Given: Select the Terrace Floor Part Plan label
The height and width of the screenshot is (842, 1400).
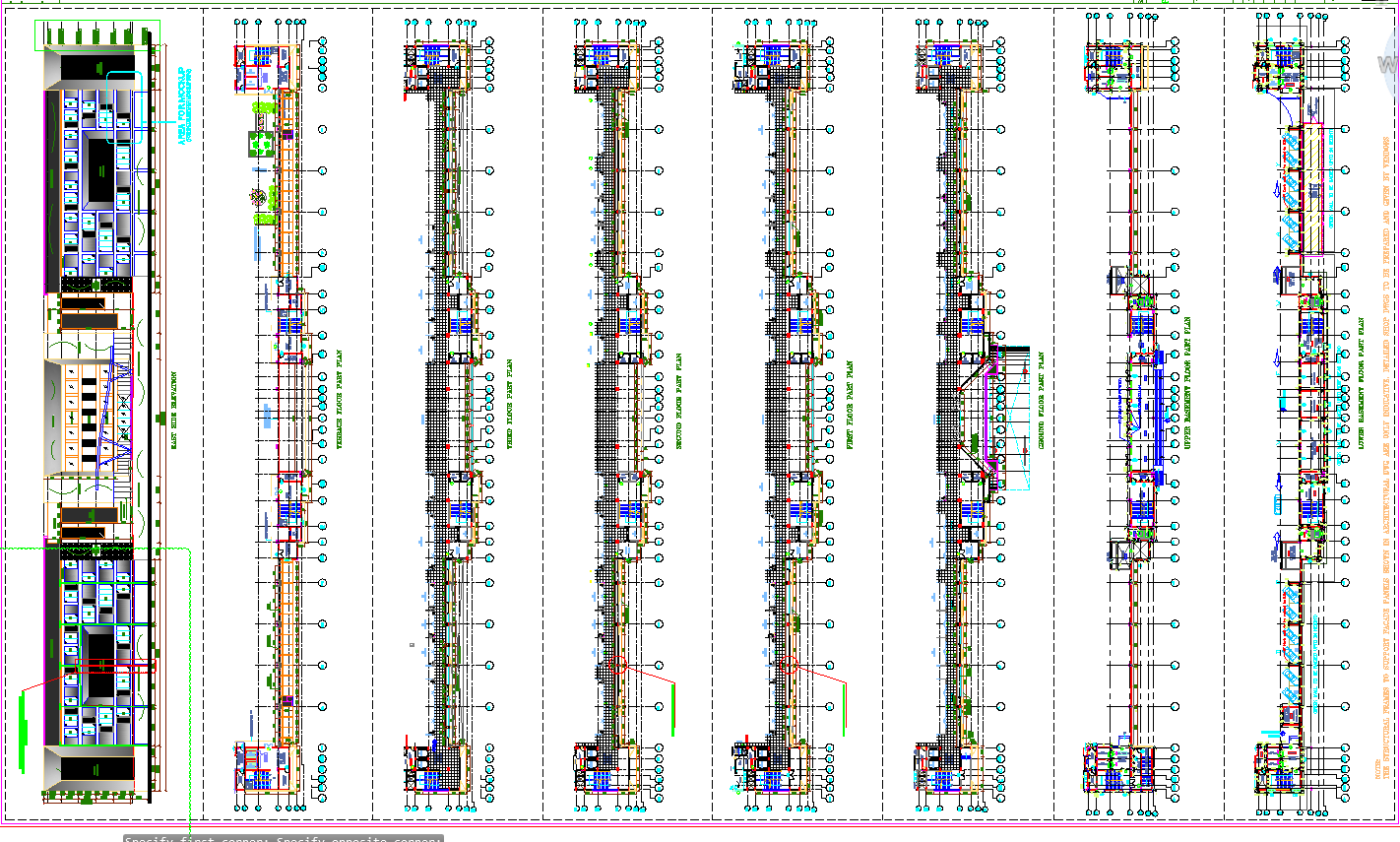Looking at the screenshot, I should coord(341,399).
